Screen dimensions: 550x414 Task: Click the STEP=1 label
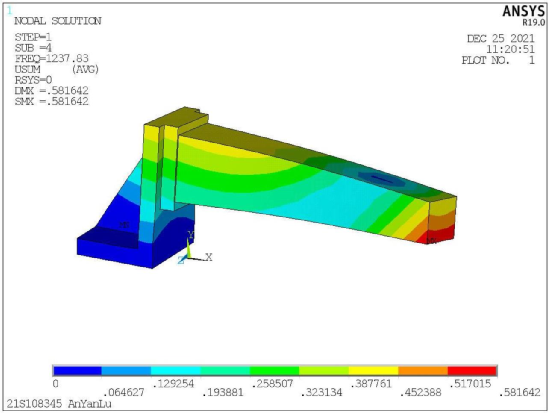click(x=33, y=37)
